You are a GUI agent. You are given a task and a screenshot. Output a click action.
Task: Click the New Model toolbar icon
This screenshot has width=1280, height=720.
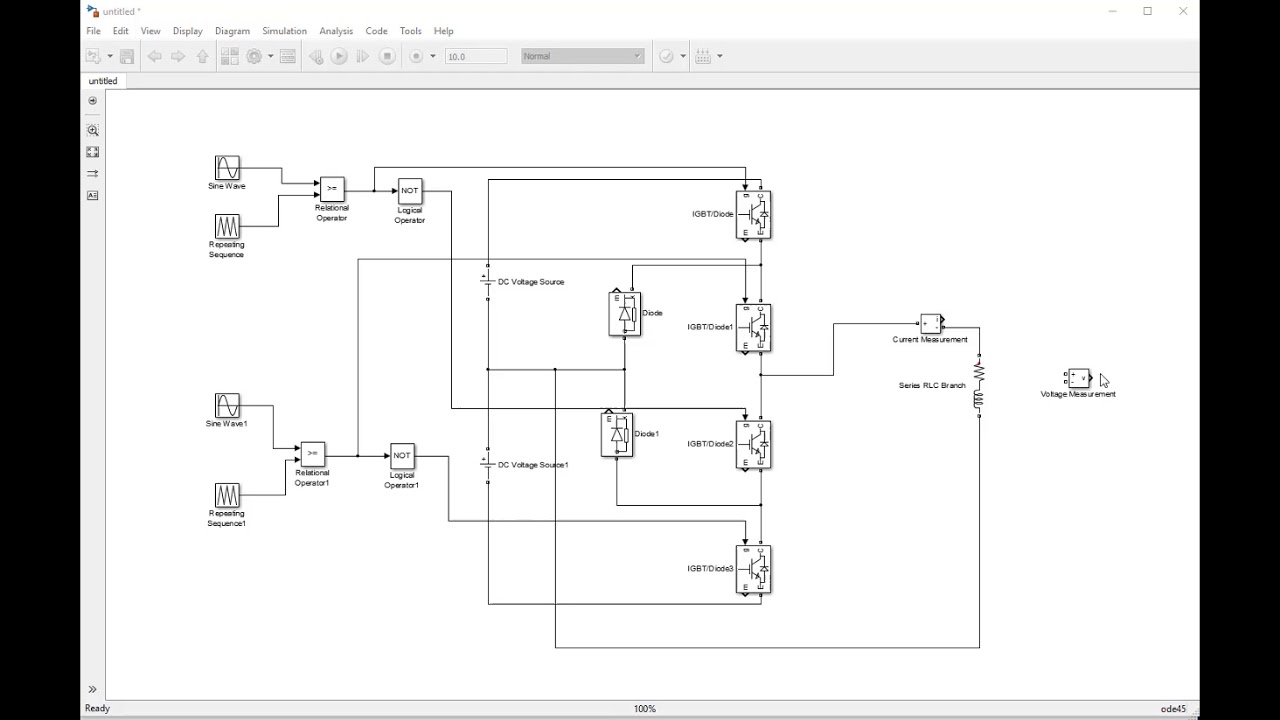[93, 56]
